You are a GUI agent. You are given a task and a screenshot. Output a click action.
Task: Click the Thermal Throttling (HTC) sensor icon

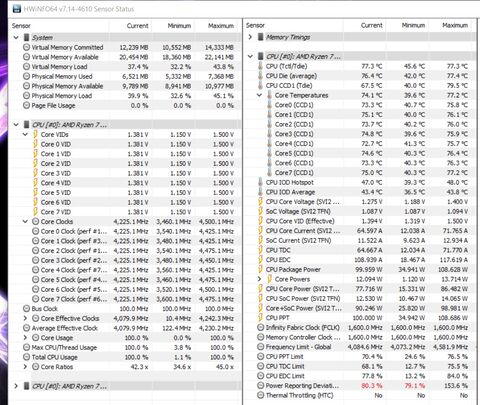coord(260,395)
